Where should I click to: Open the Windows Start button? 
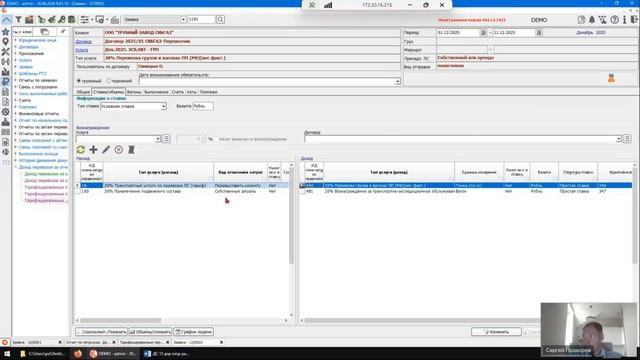point(7,353)
